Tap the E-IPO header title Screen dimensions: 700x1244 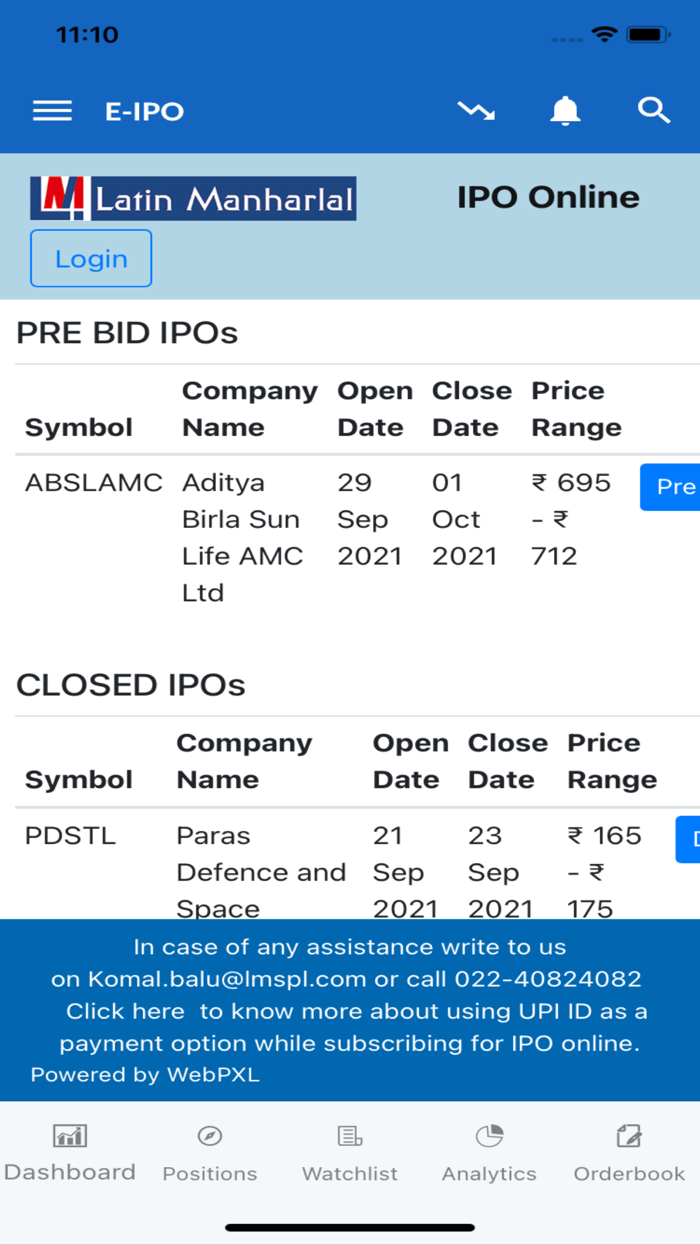click(x=145, y=111)
